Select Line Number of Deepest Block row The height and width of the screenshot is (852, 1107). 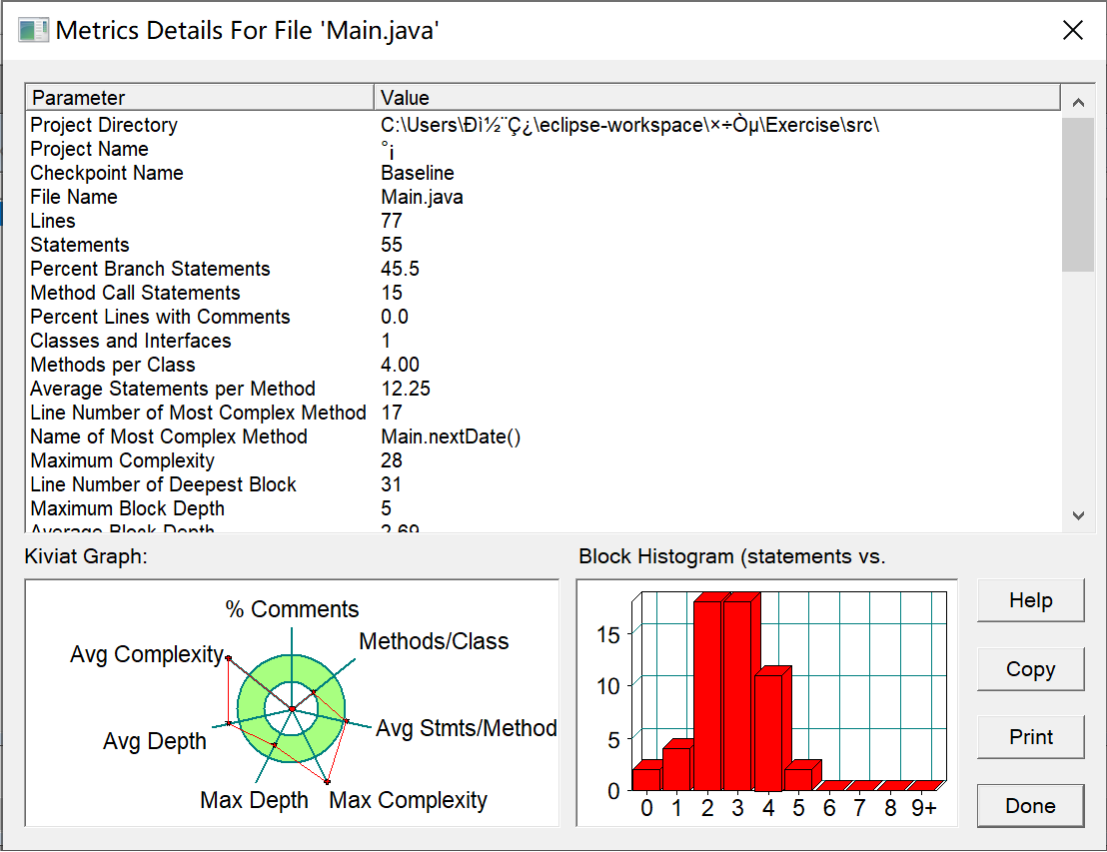(544, 485)
